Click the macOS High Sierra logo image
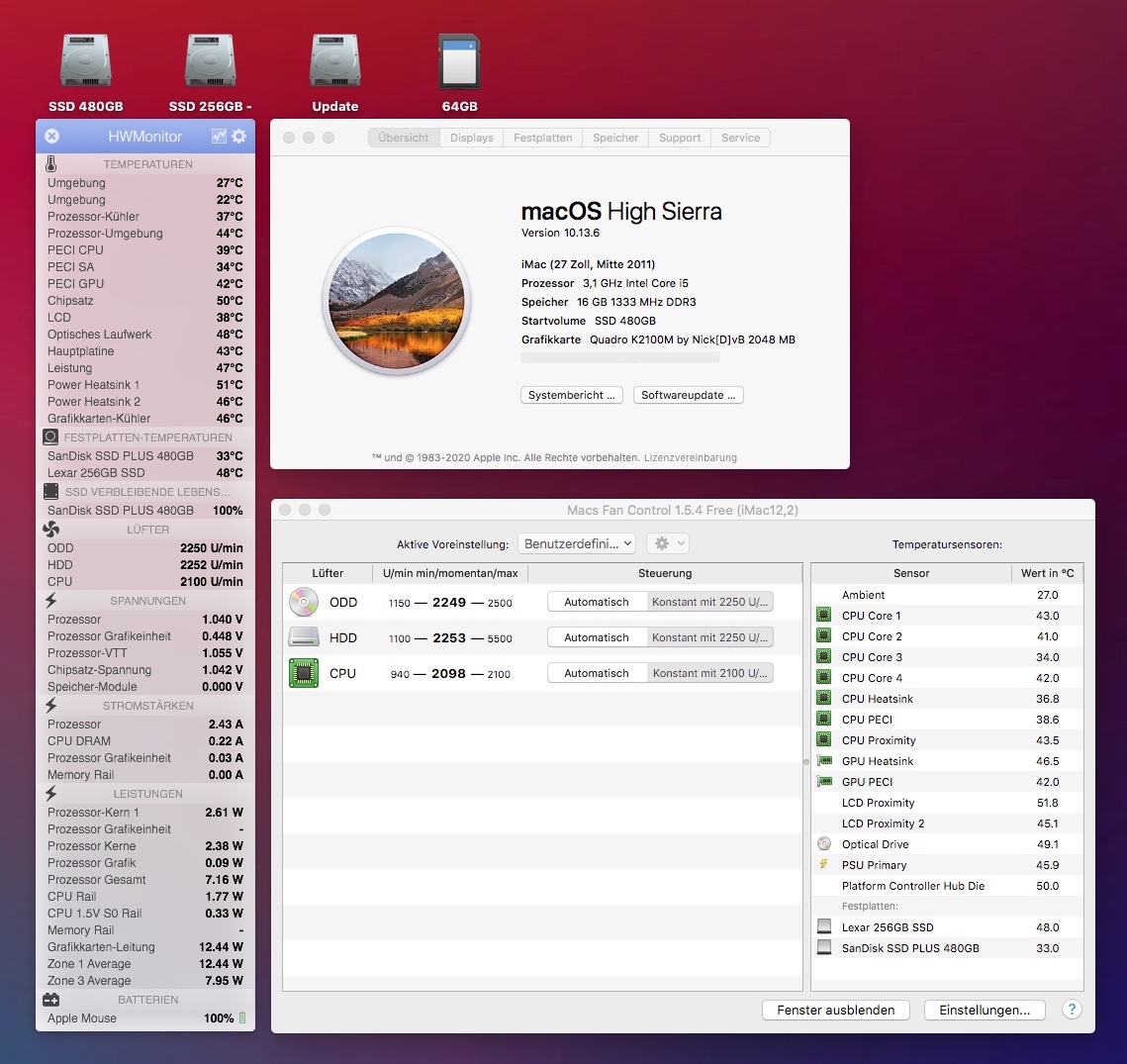This screenshot has width=1127, height=1064. [x=396, y=301]
